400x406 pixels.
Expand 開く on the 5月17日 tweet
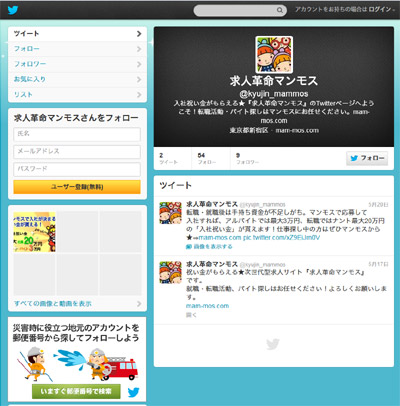[x=191, y=315]
